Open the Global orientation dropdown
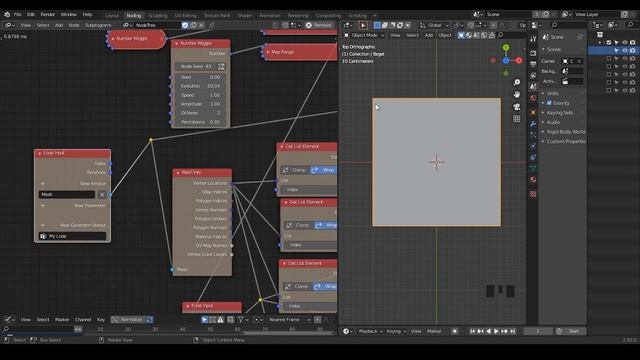Viewport: 640px width, 360px height. (434, 25)
